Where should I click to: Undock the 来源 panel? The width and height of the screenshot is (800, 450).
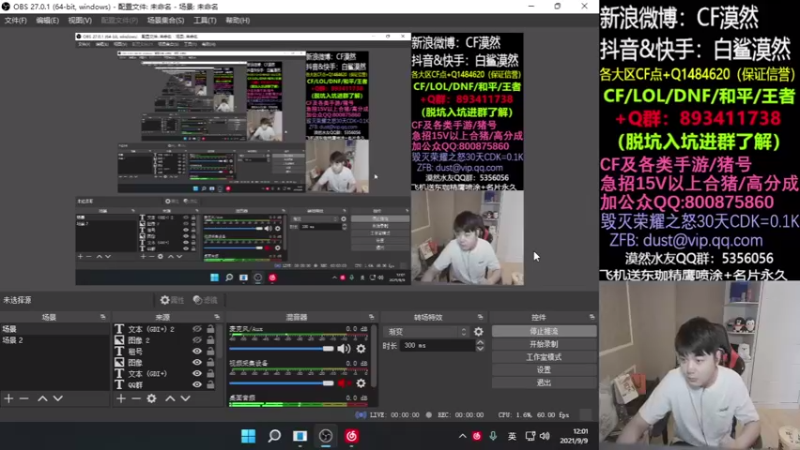point(217,317)
